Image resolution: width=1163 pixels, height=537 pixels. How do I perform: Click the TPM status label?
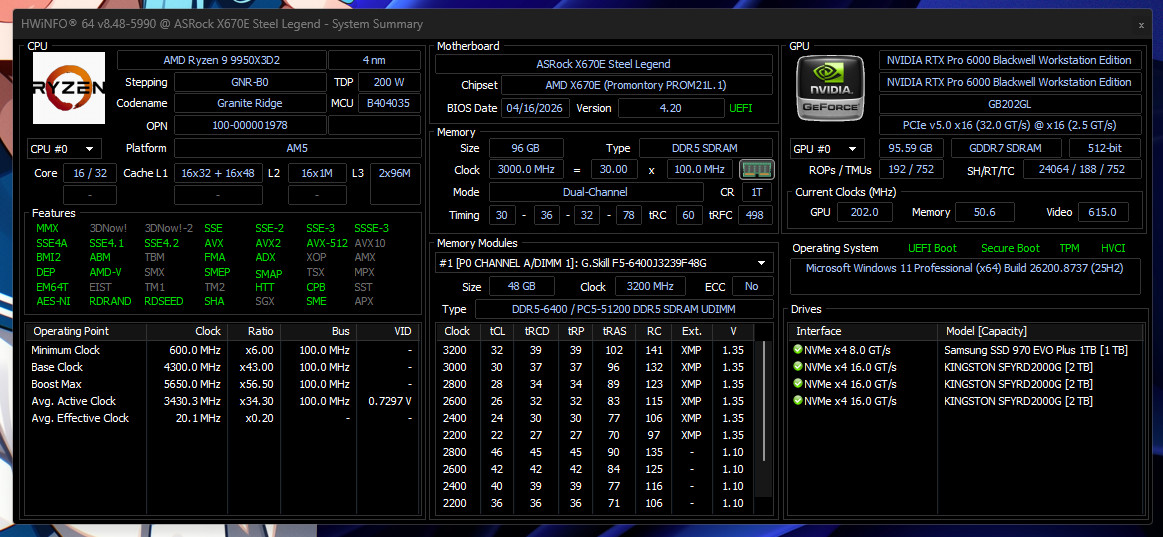coord(1070,248)
